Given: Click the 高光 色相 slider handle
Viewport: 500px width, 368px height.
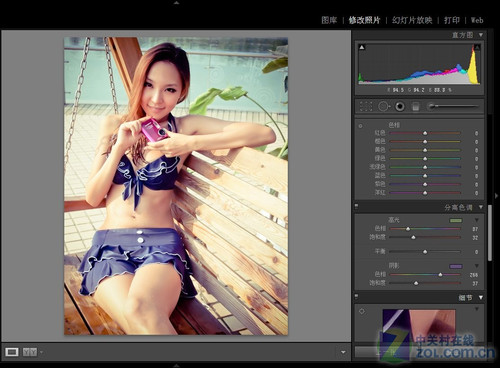Looking at the screenshot, I should pyautogui.click(x=408, y=229).
